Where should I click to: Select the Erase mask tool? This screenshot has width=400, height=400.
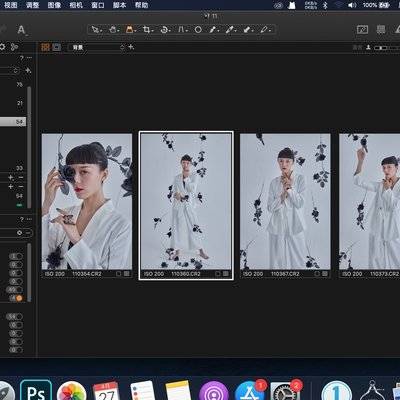(x=247, y=30)
